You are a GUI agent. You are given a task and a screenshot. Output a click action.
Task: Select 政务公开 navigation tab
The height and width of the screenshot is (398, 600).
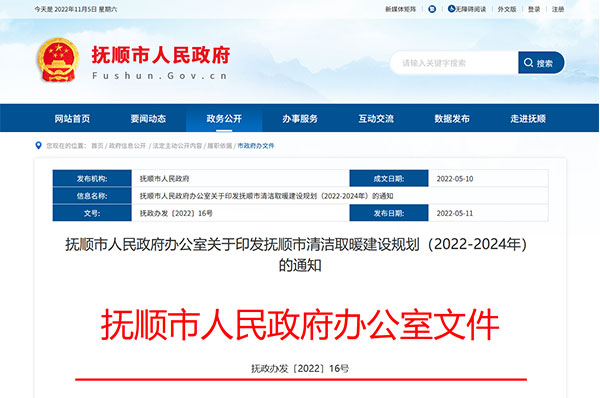(224, 119)
